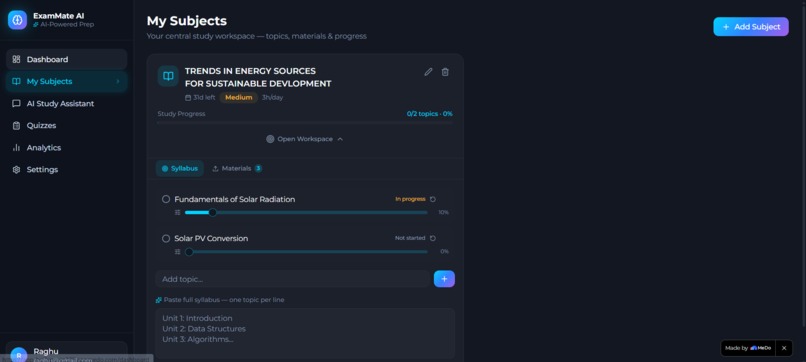Click the Not started status label

coord(410,238)
